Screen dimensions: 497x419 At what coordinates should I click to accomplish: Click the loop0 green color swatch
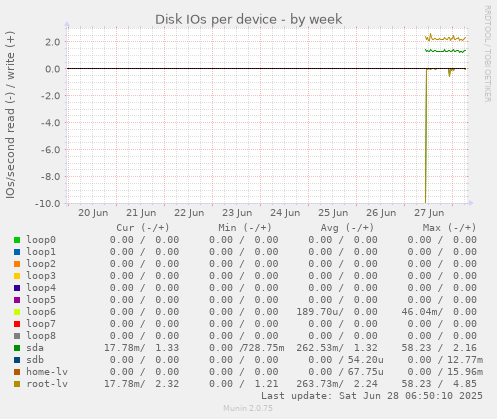(17, 240)
